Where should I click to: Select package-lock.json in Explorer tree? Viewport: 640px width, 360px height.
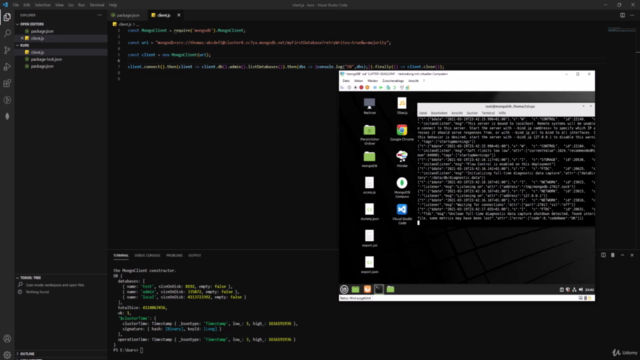61,59
